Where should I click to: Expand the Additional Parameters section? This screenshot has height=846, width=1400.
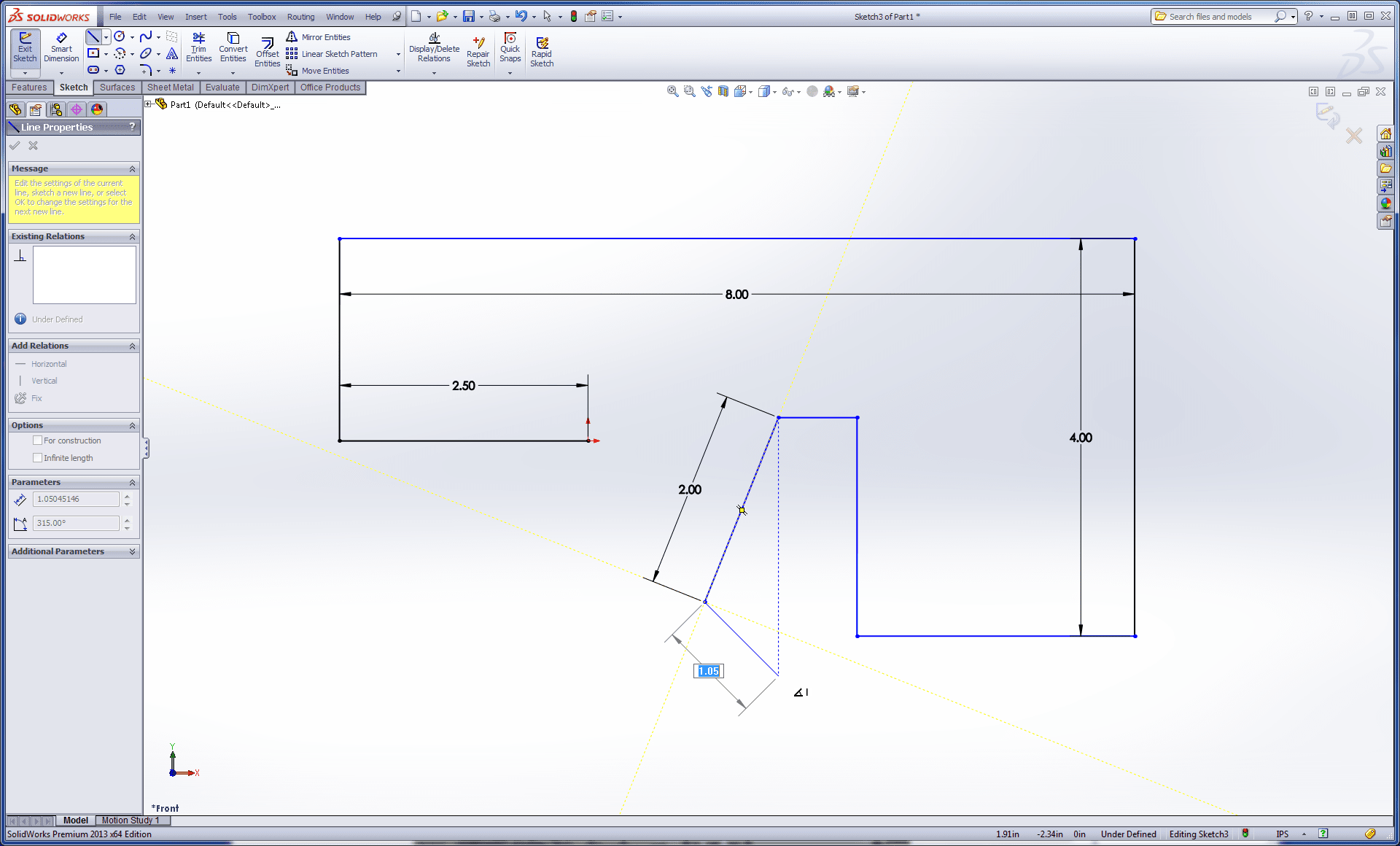coord(132,551)
